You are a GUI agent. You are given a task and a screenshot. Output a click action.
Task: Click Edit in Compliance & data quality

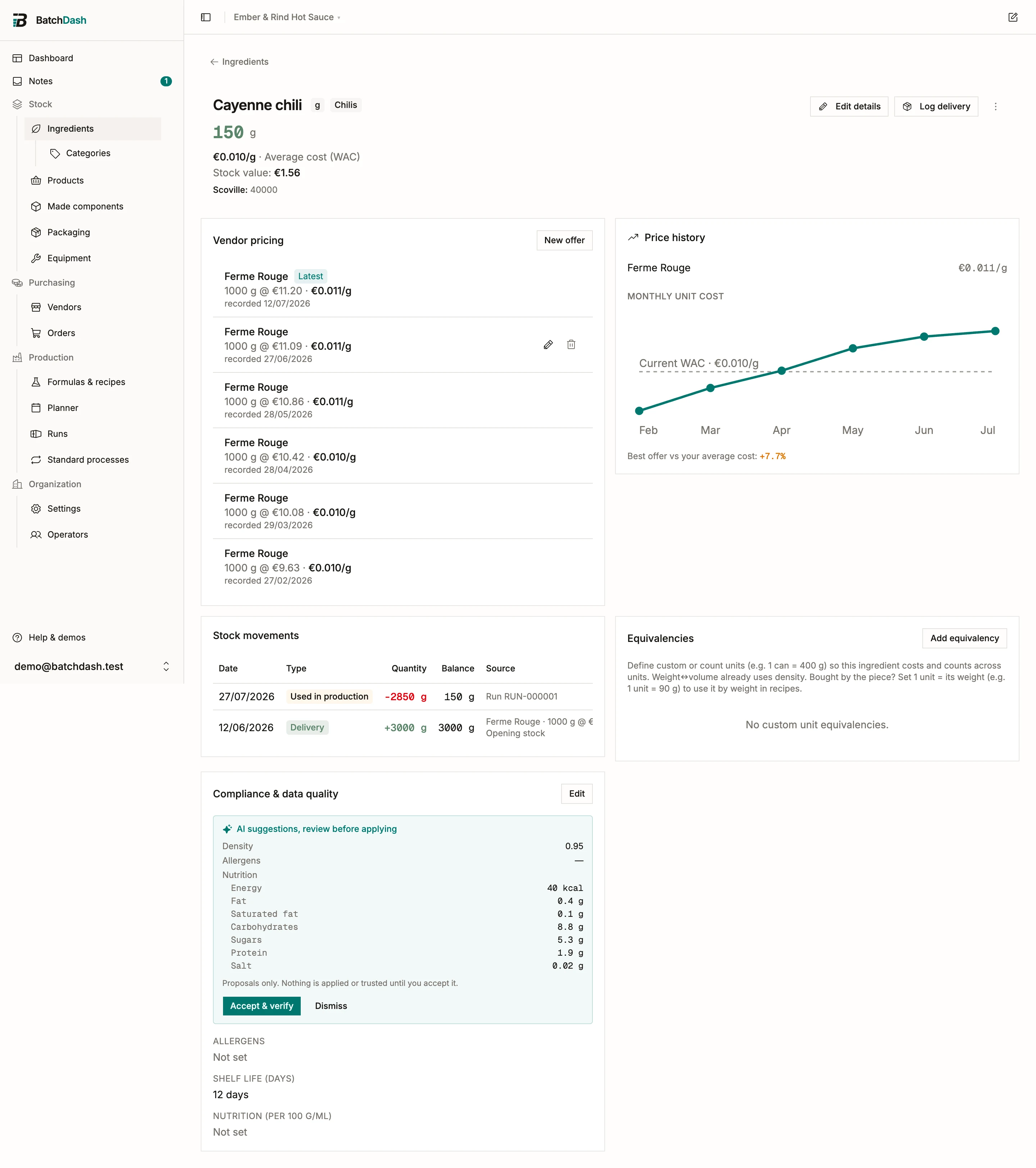click(x=577, y=794)
